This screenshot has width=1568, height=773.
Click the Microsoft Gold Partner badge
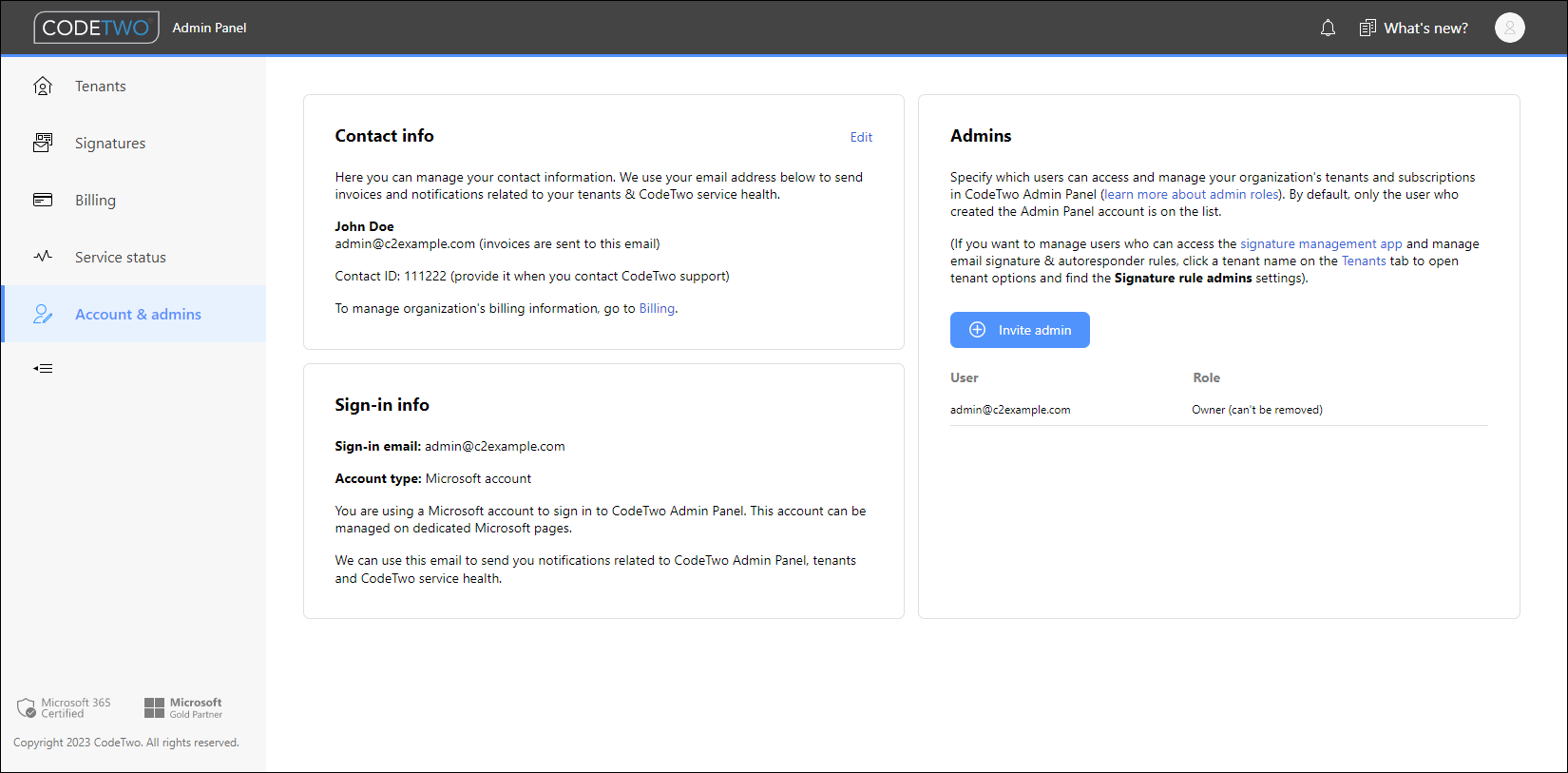click(183, 707)
